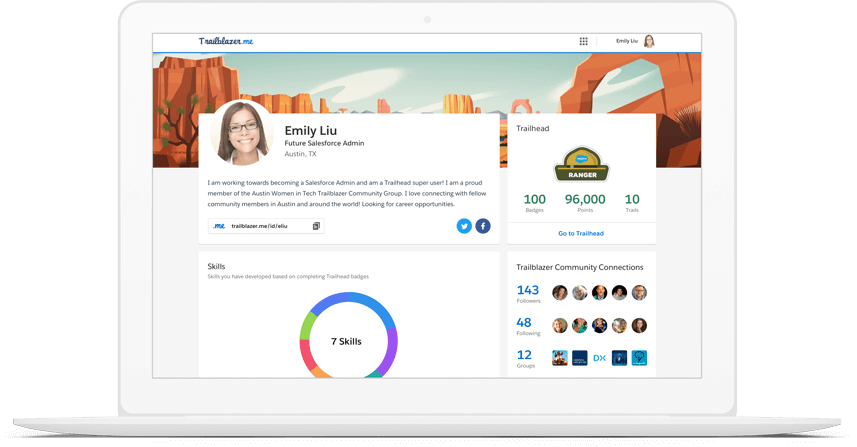The width and height of the screenshot is (857, 447).
Task: Open woman in green top in Following
Action: tap(579, 326)
